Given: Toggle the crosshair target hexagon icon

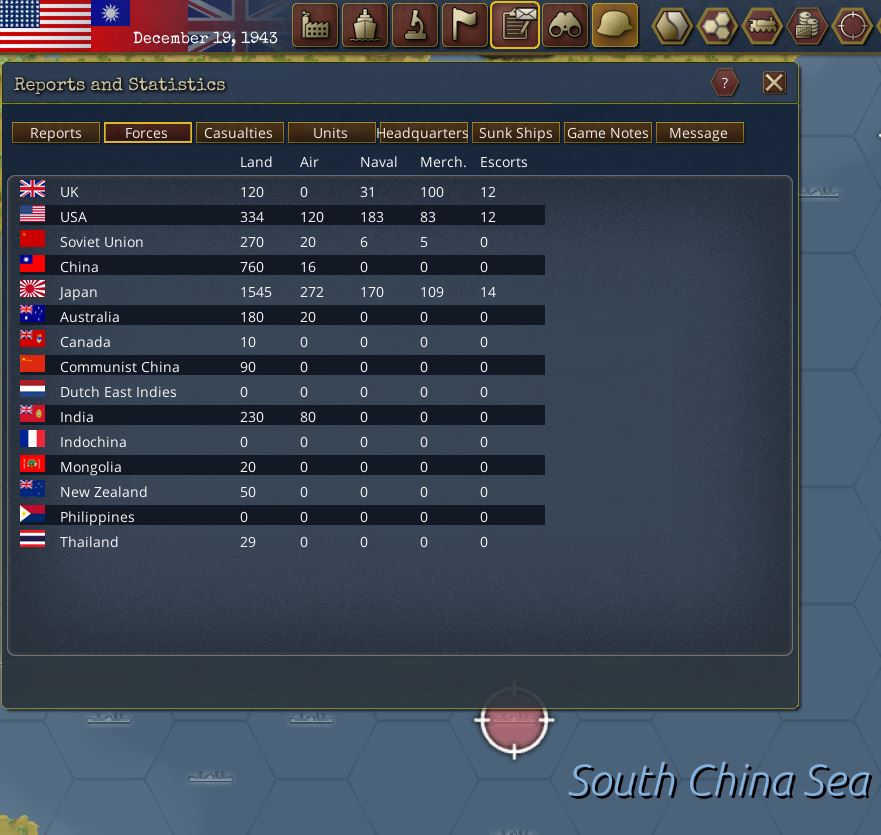Looking at the screenshot, I should [852, 25].
